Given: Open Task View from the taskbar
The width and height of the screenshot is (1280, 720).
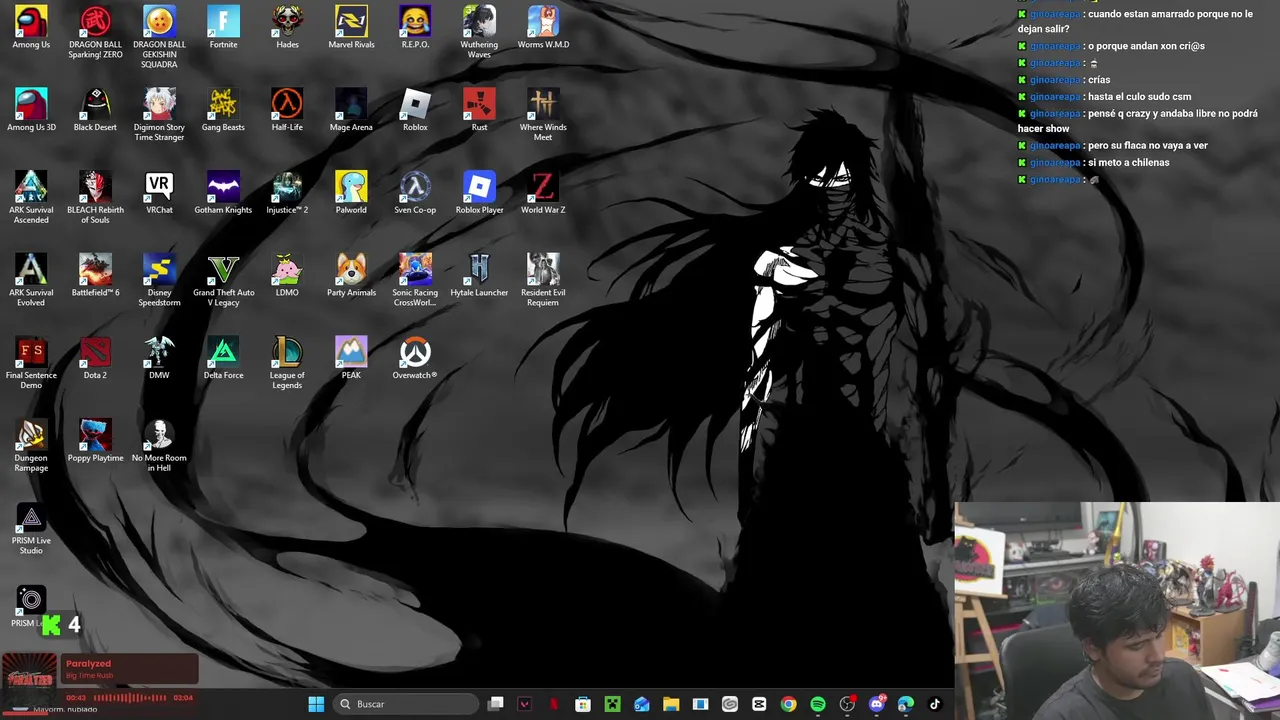Looking at the screenshot, I should coord(495,704).
